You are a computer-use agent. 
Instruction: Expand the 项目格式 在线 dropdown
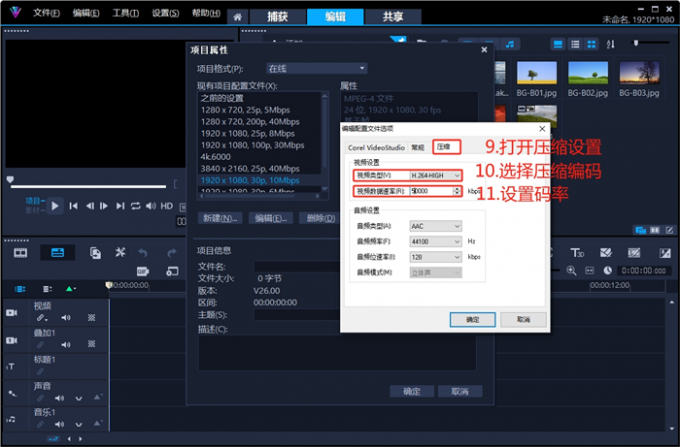click(317, 69)
